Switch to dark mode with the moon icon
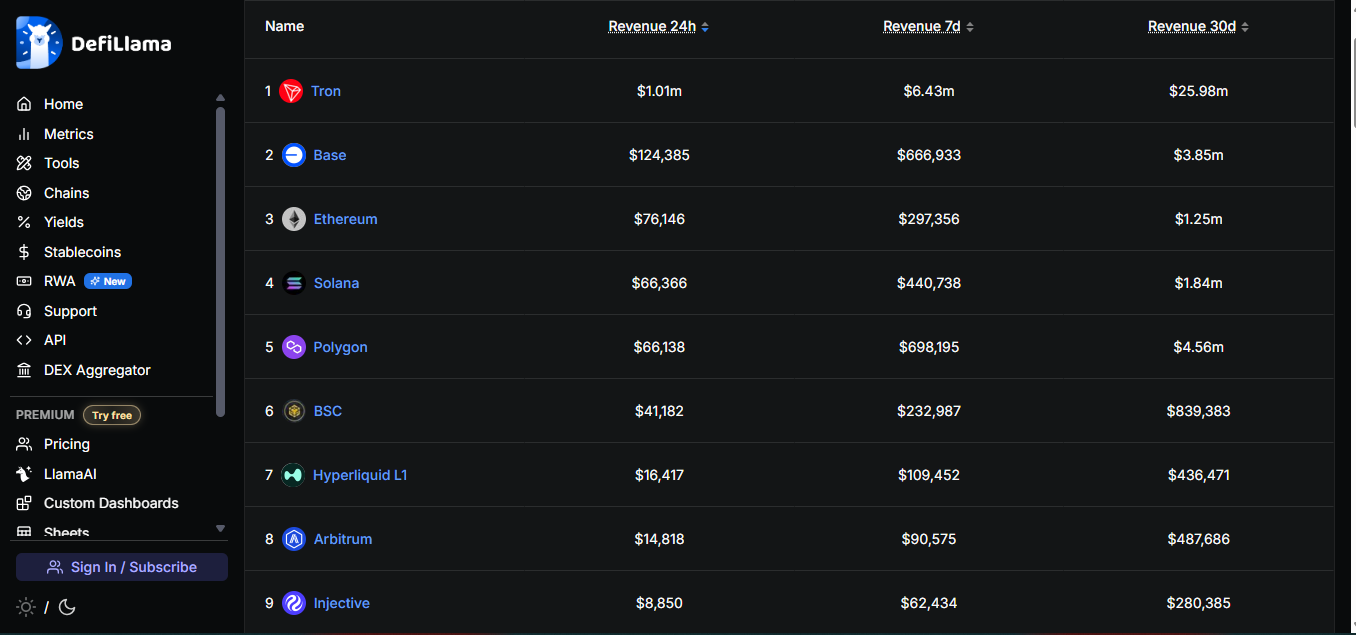 coord(67,607)
